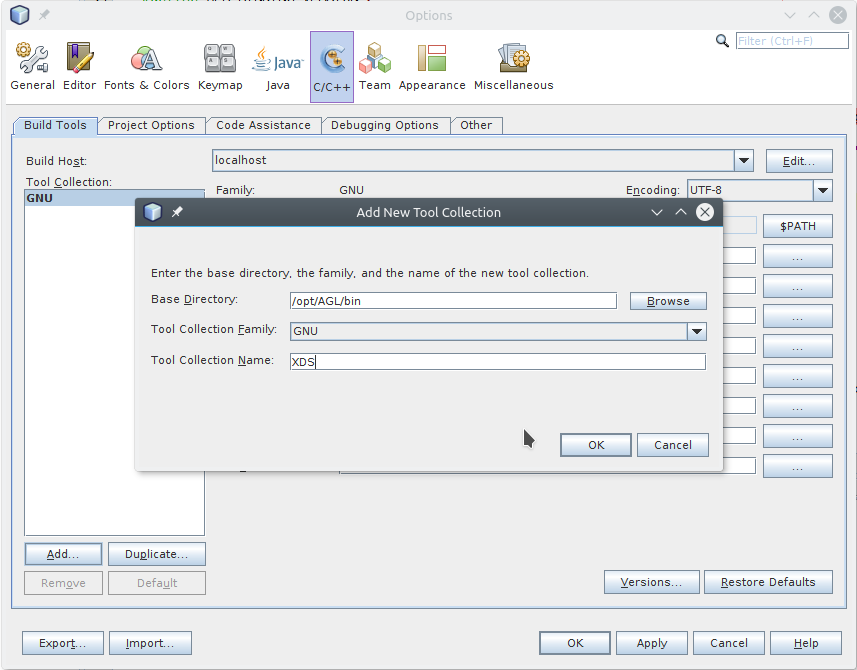Minimize the Add New Tool Collection dialog
The image size is (857, 670).
coord(657,212)
